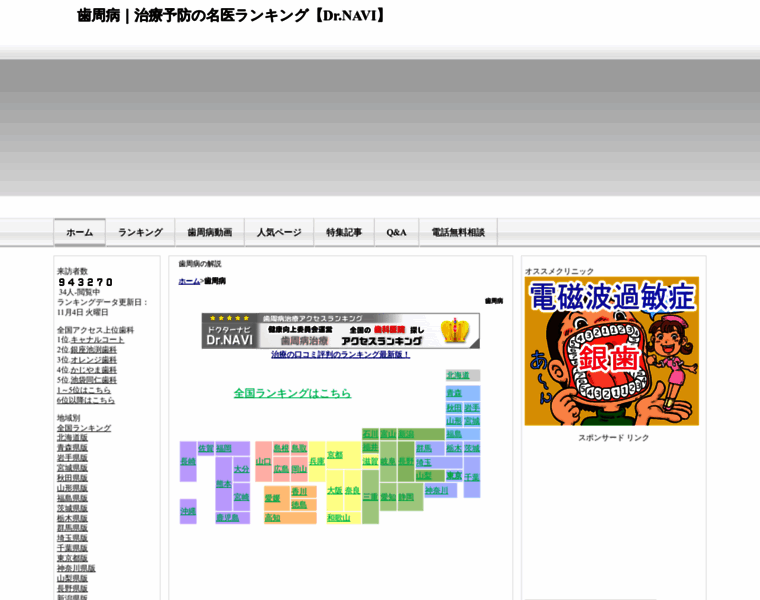Click the 全国ランキングはこちら link

pos(292,393)
